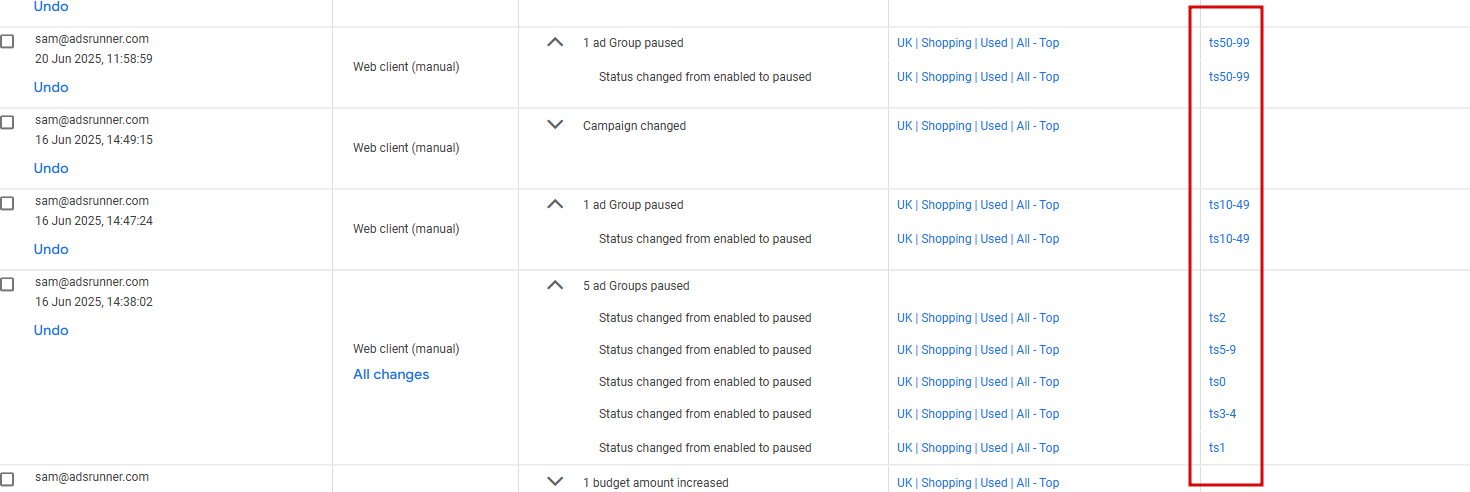This screenshot has width=1470, height=492.
Task: Expand the 1 budget amount increased entry
Action: pyautogui.click(x=555, y=482)
